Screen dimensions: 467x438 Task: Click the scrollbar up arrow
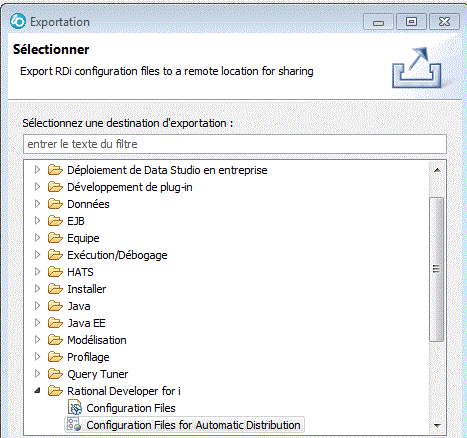(x=437, y=170)
